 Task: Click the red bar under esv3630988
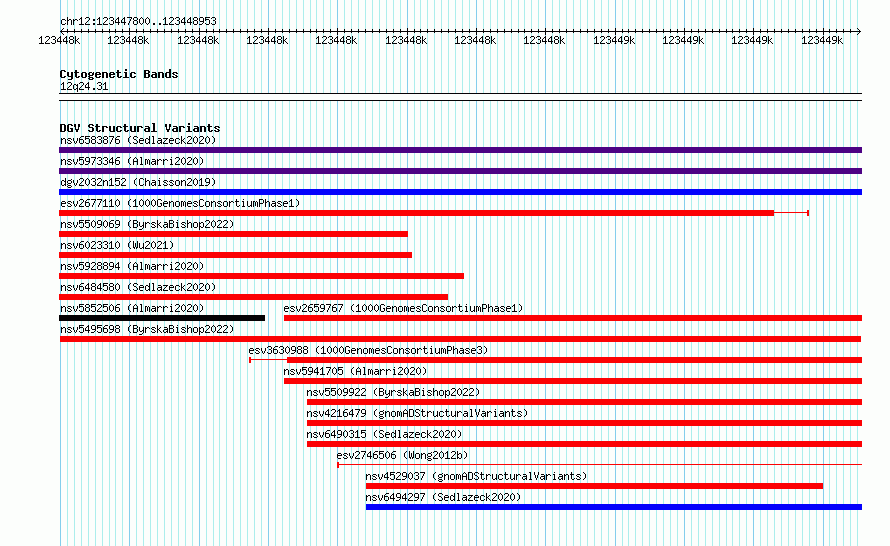point(574,360)
